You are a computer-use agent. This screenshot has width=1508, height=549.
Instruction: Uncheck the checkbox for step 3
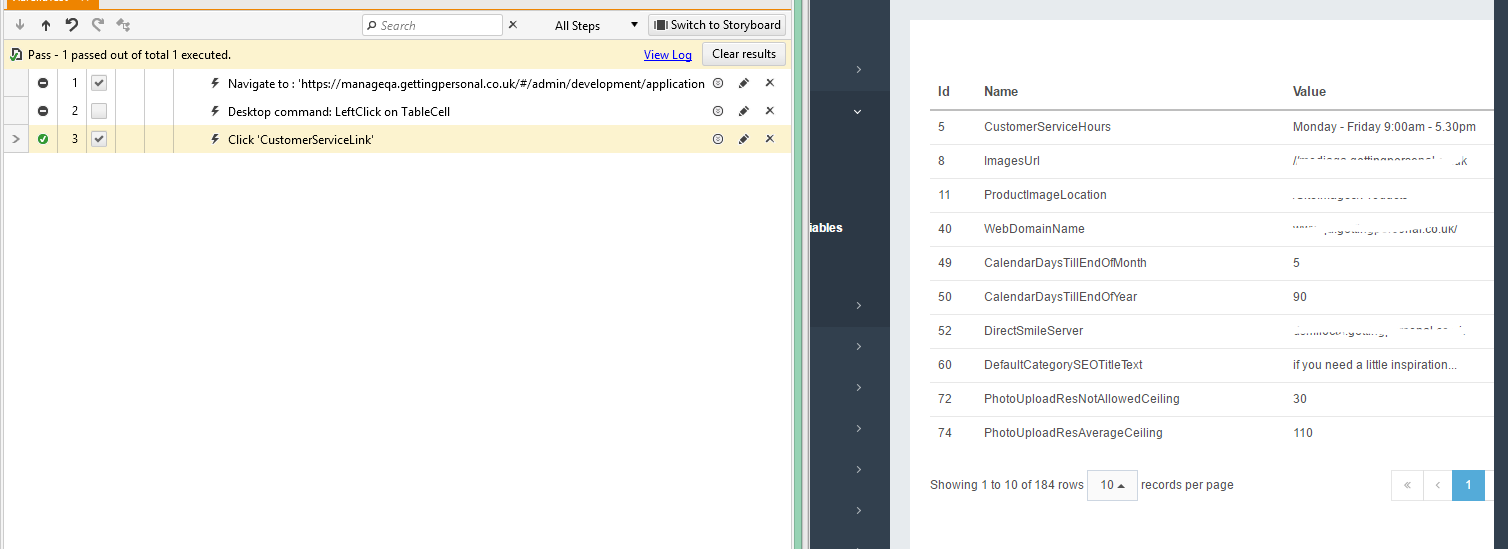coord(99,139)
